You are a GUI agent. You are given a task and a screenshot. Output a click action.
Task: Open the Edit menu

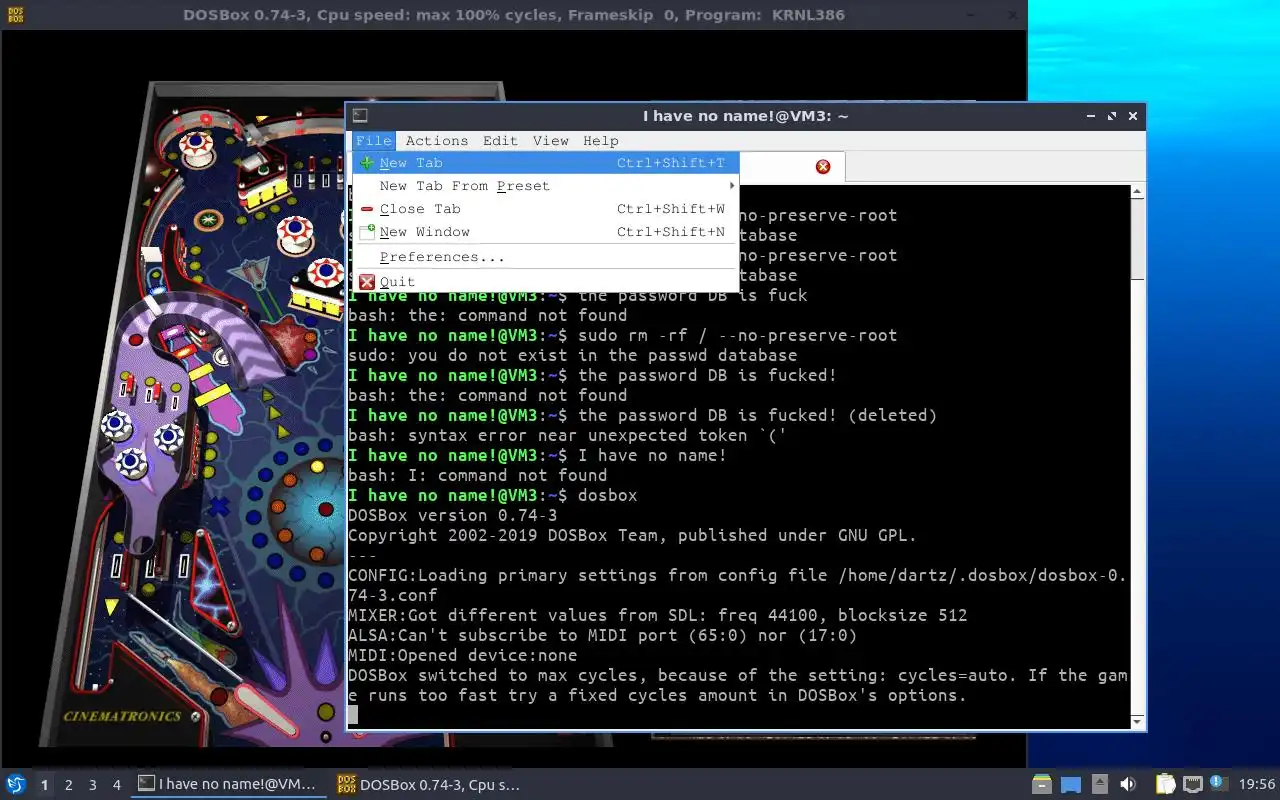tap(500, 141)
